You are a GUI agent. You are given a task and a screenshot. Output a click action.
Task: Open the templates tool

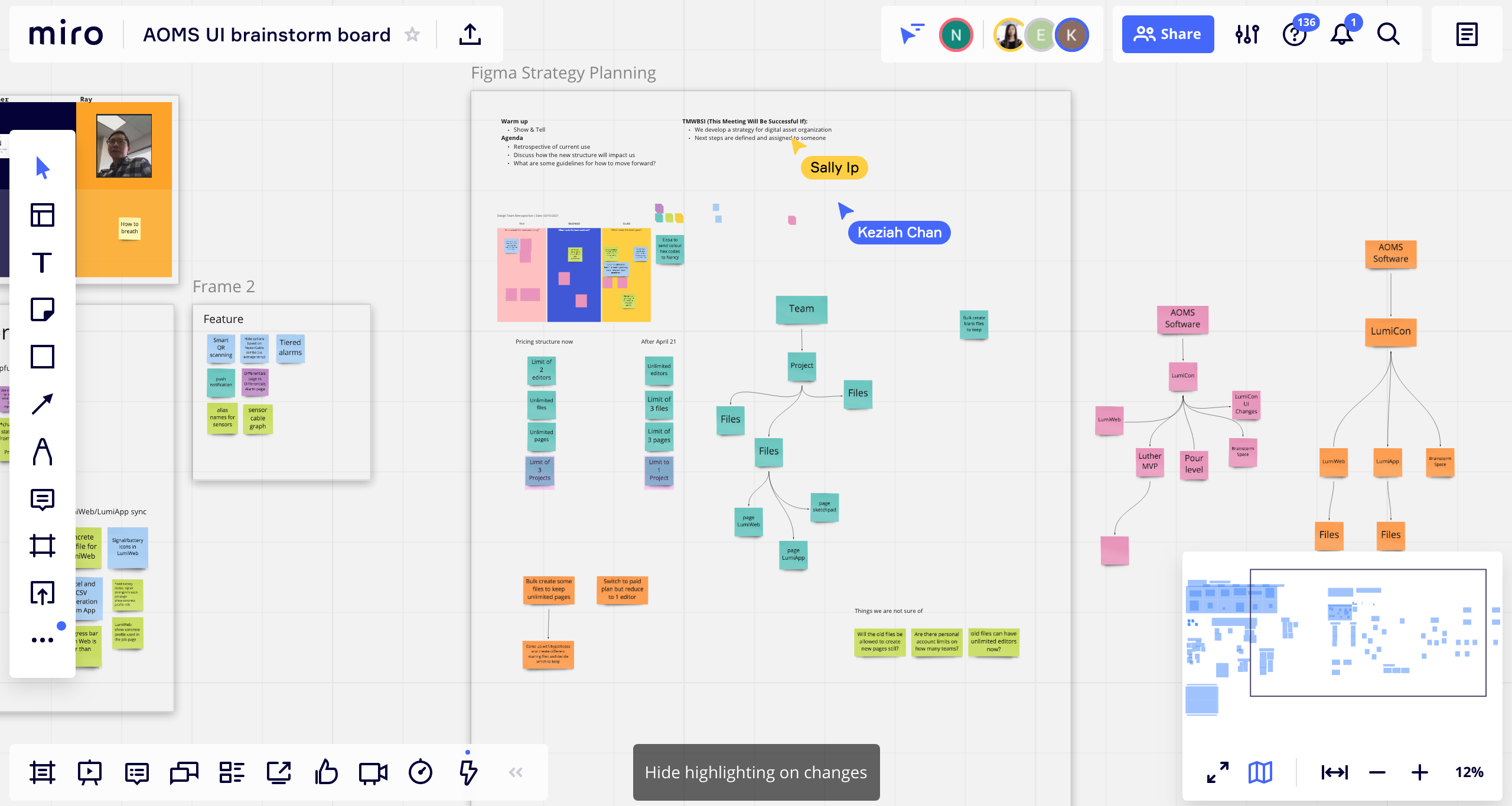coord(43,215)
